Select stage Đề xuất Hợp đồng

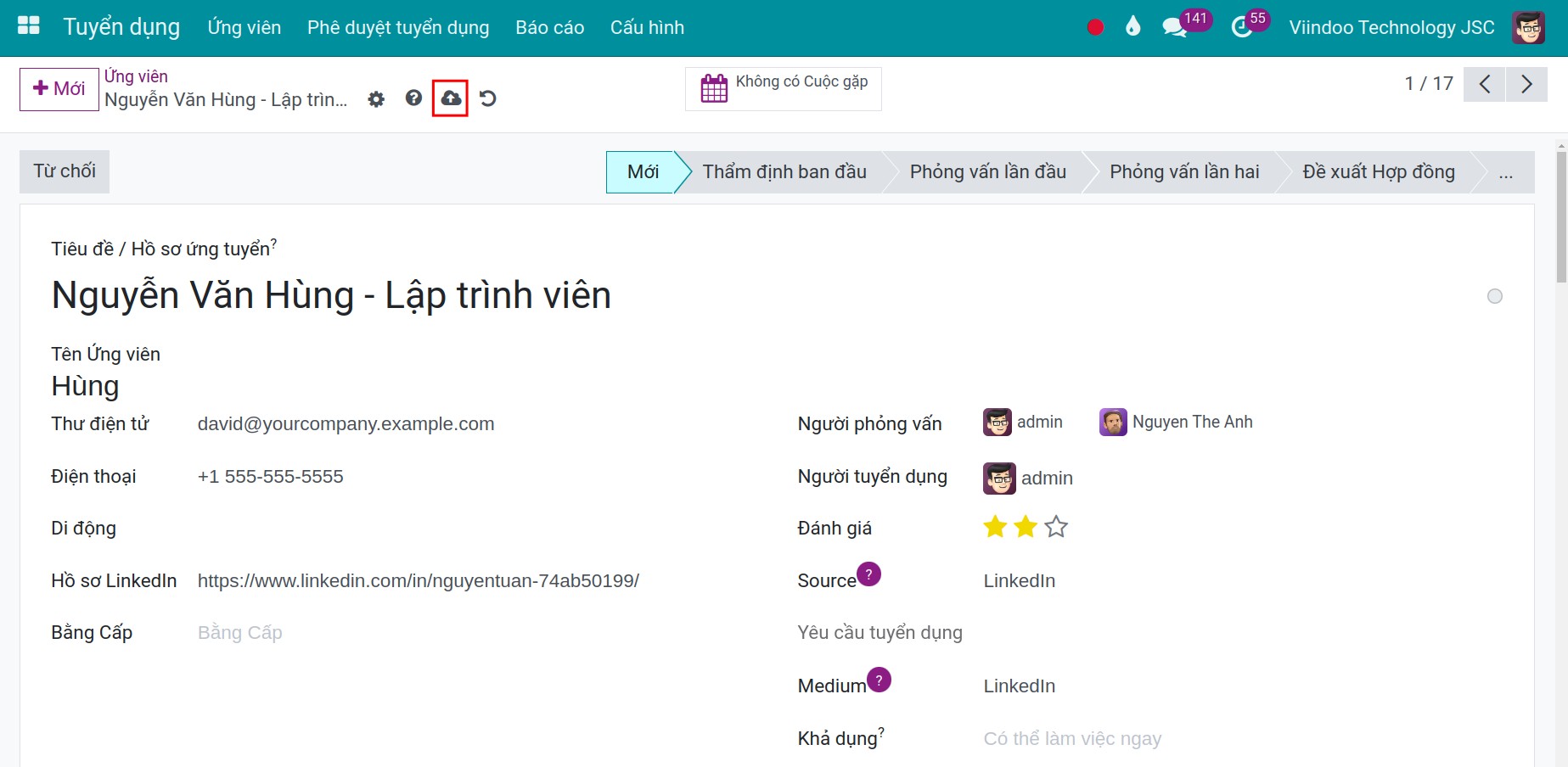tap(1378, 172)
